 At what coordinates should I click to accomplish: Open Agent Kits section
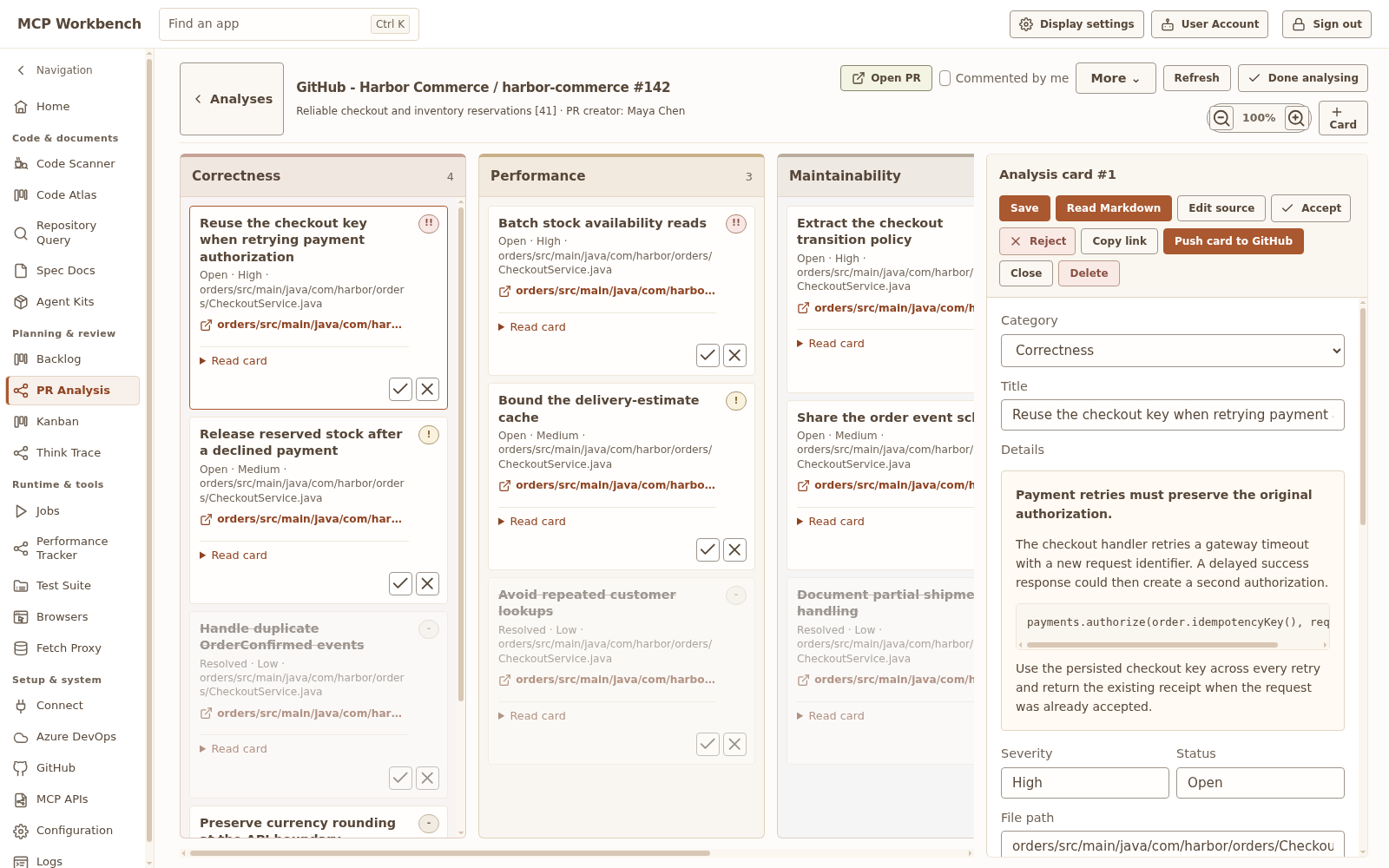click(x=73, y=302)
